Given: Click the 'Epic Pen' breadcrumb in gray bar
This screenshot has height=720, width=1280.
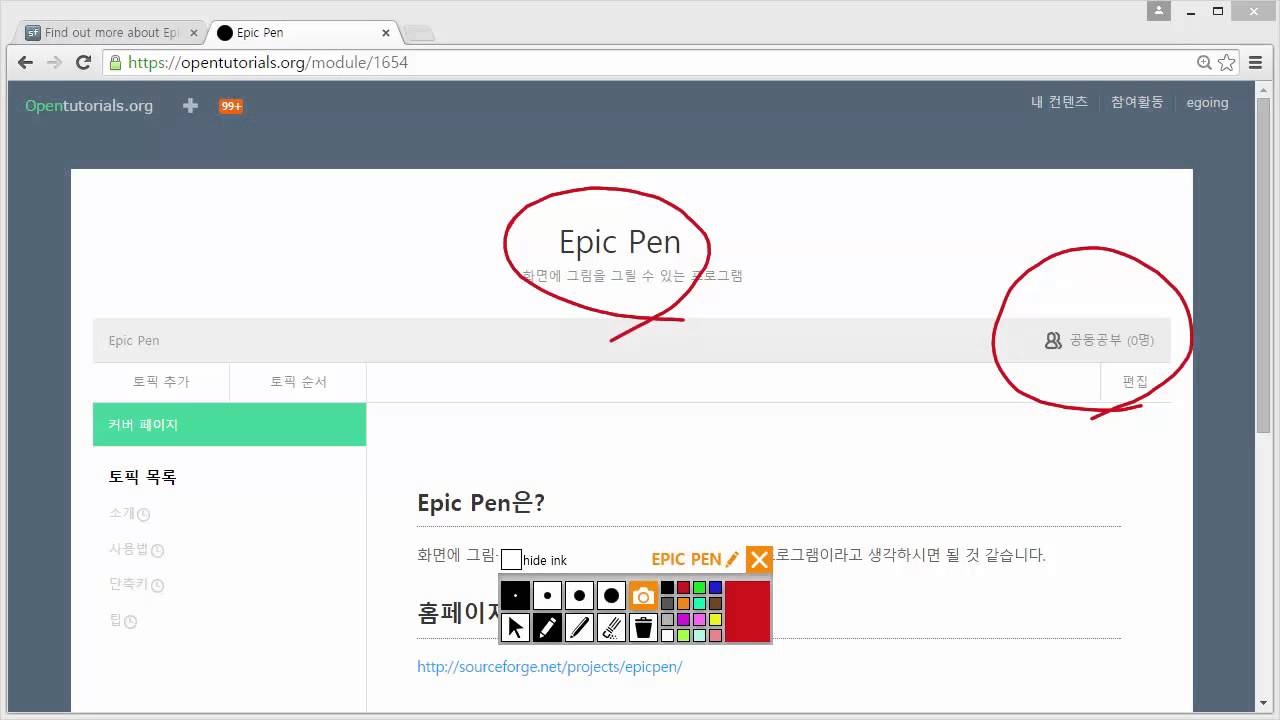Looking at the screenshot, I should point(134,340).
